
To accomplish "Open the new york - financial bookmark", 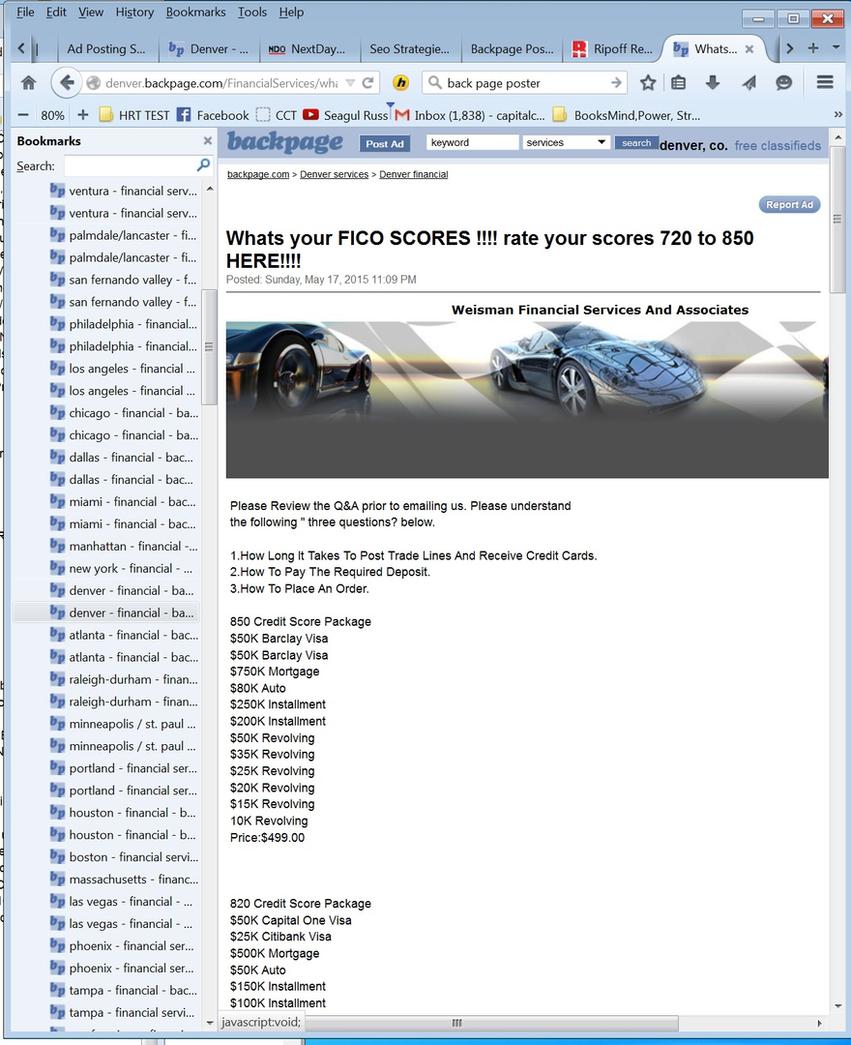I will 122,568.
